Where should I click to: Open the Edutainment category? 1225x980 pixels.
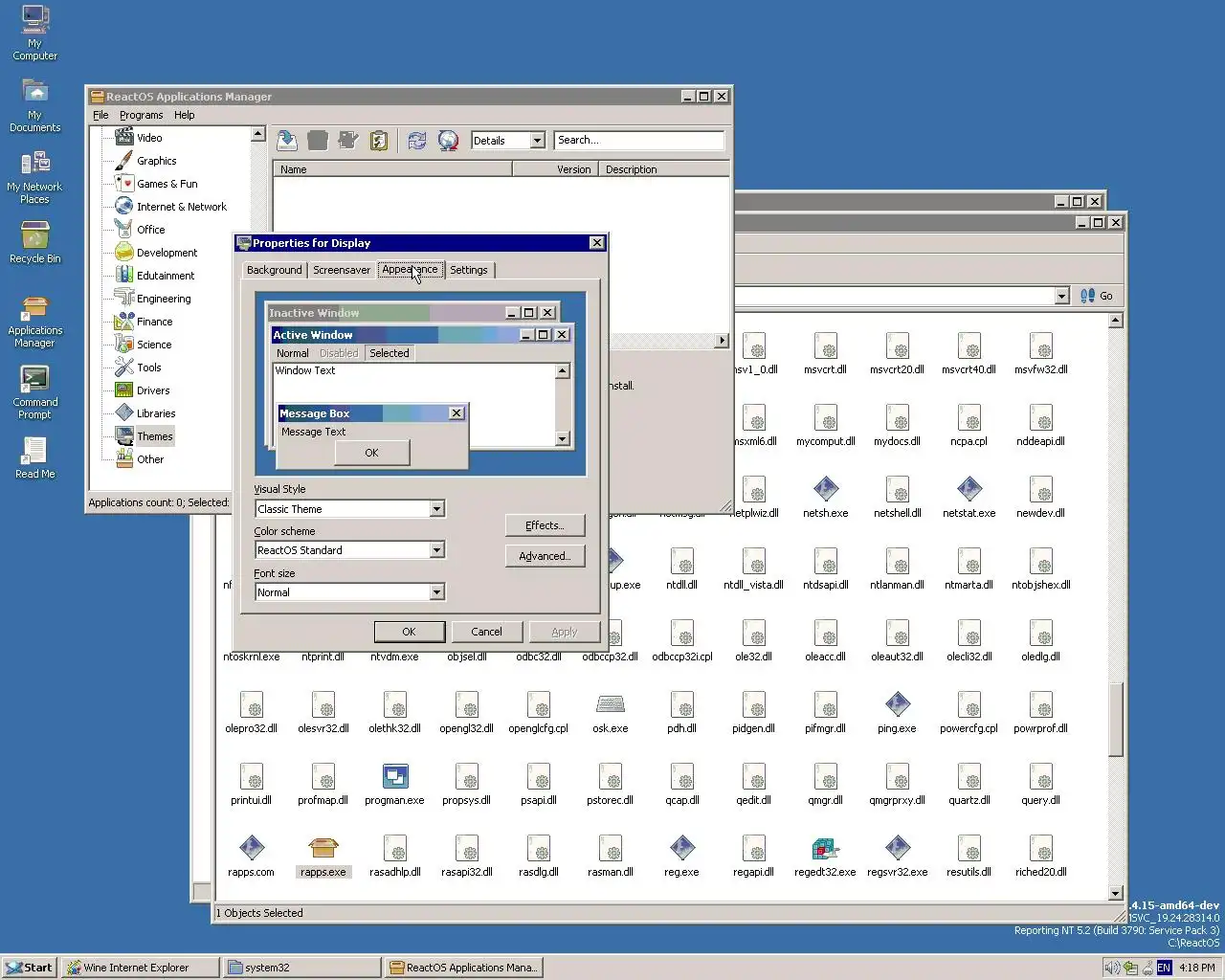pos(165,276)
